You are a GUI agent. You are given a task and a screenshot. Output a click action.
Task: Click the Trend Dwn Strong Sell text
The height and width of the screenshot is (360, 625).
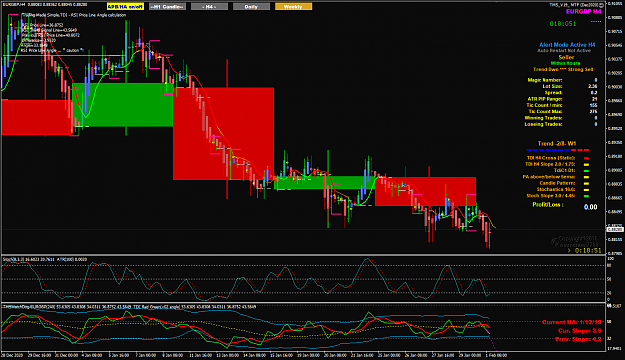tap(563, 69)
